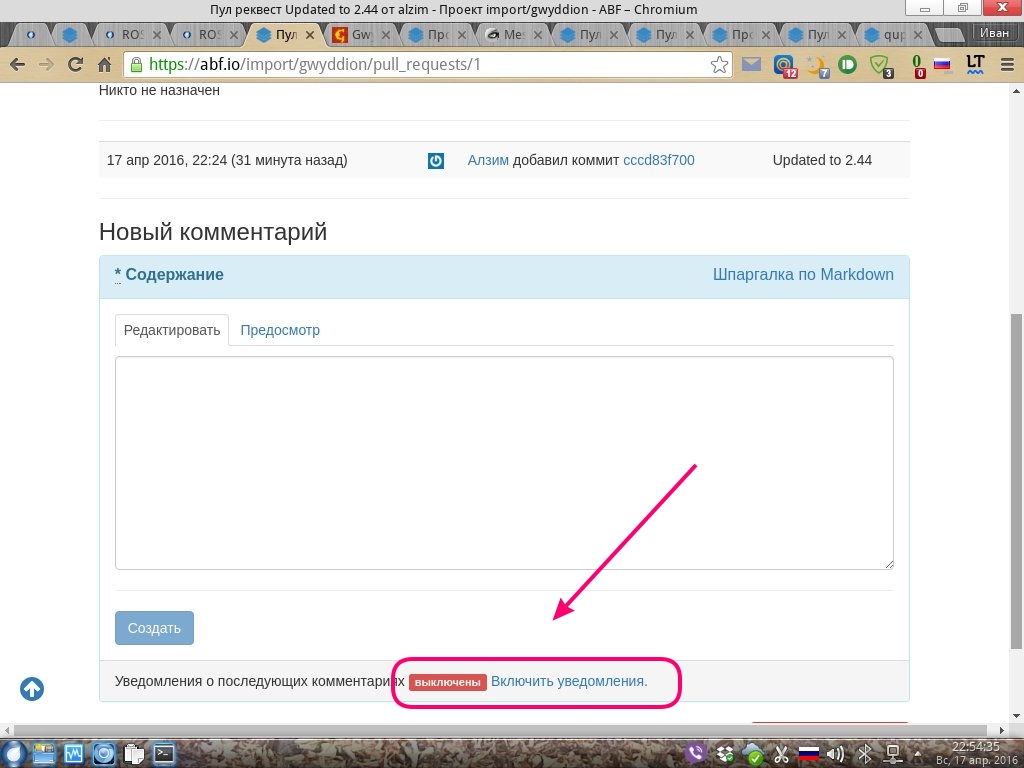The width and height of the screenshot is (1024, 768).
Task: Reload the current page
Action: click(x=75, y=65)
